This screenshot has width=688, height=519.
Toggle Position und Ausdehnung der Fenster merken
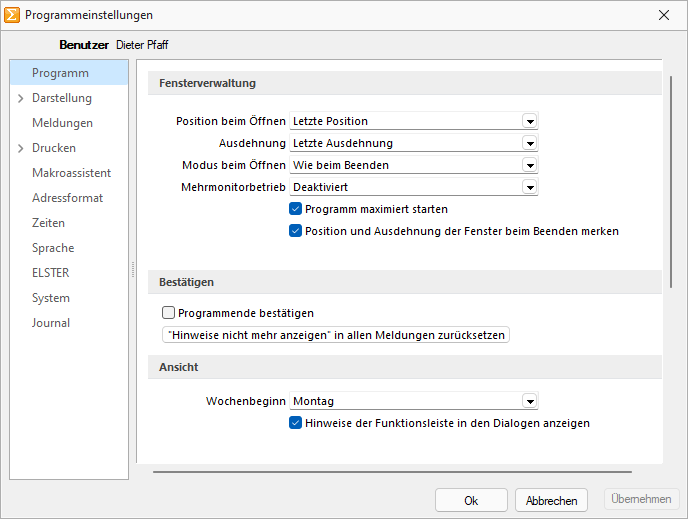tap(295, 231)
